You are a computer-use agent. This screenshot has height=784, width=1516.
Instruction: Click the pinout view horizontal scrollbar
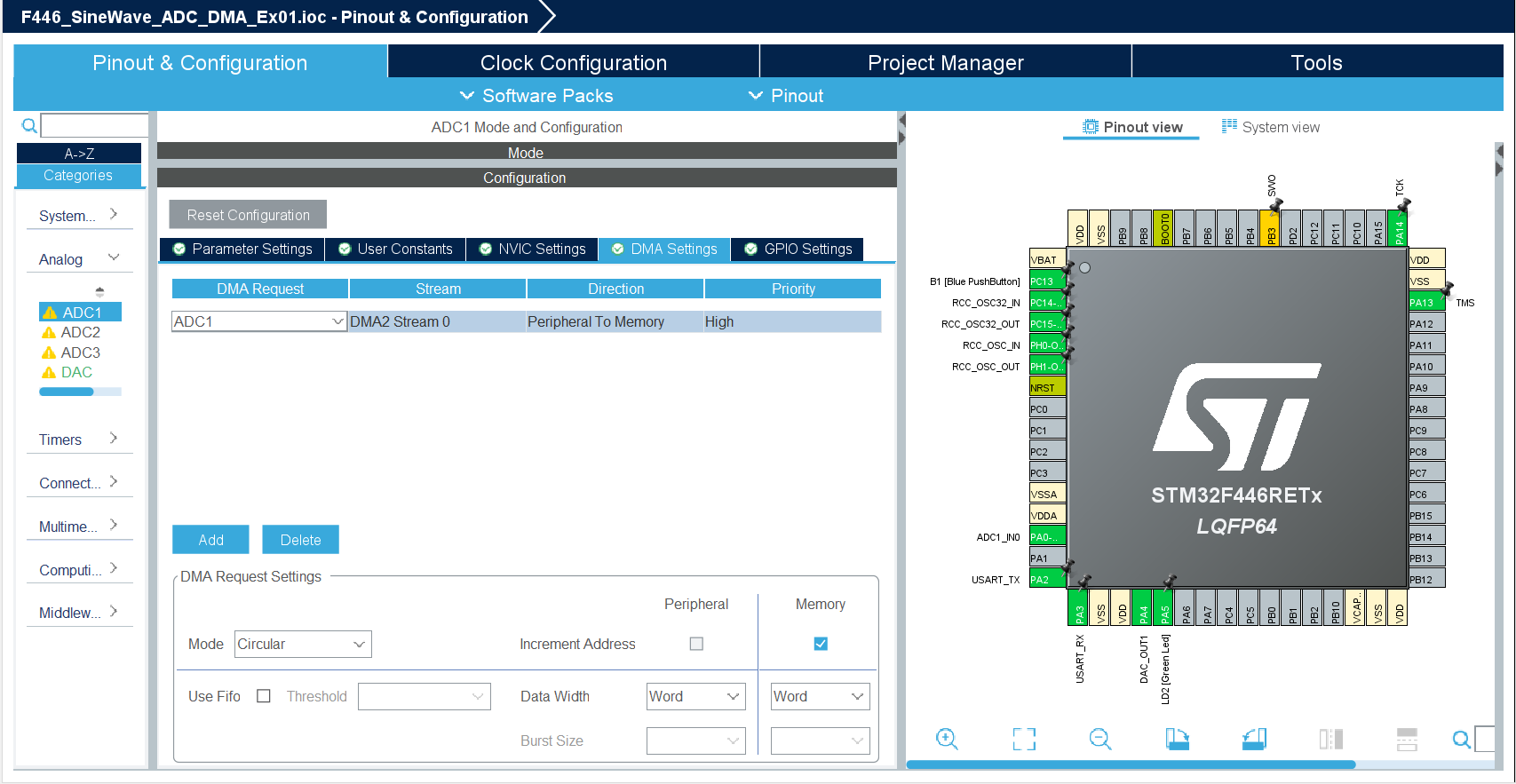[1131, 764]
